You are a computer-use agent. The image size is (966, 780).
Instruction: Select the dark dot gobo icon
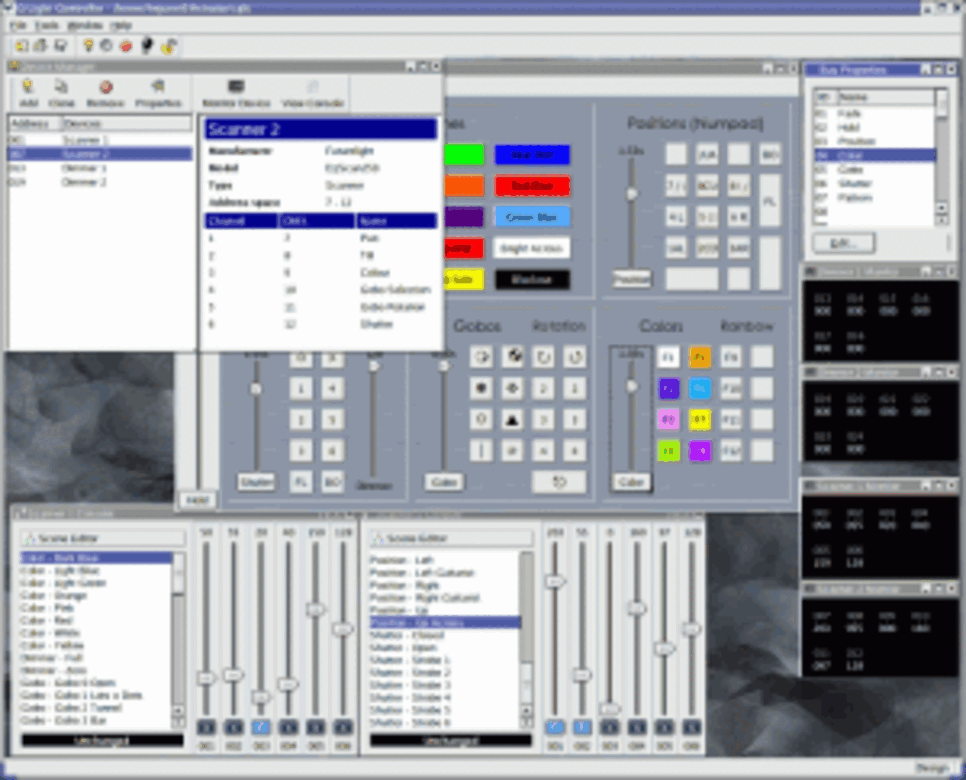click(x=481, y=388)
